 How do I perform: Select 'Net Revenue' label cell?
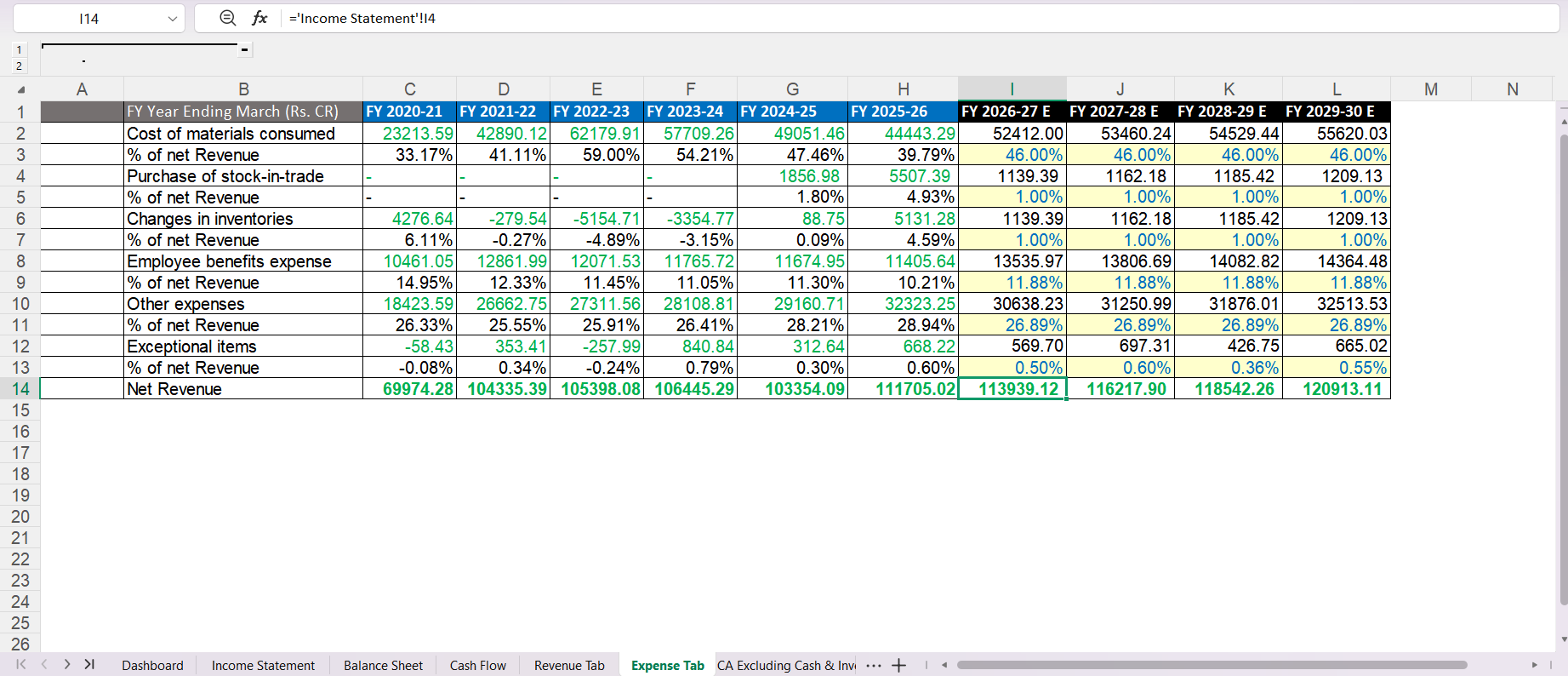243,389
